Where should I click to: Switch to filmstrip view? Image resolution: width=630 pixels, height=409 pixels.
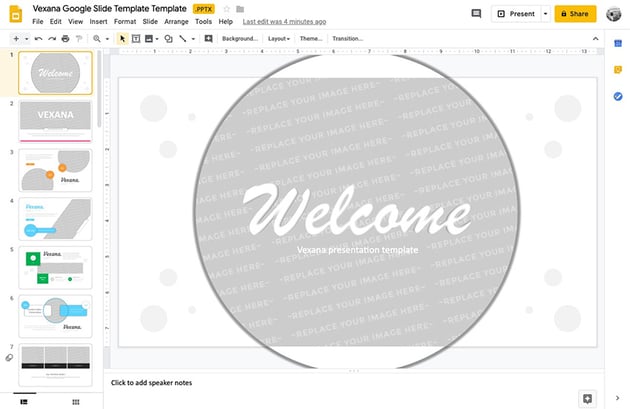(24, 401)
